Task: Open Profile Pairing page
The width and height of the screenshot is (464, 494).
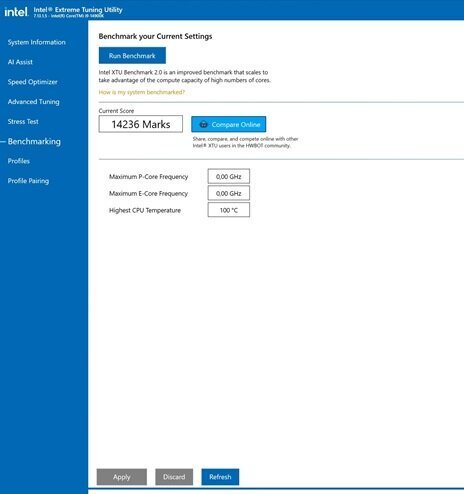Action: (x=28, y=181)
